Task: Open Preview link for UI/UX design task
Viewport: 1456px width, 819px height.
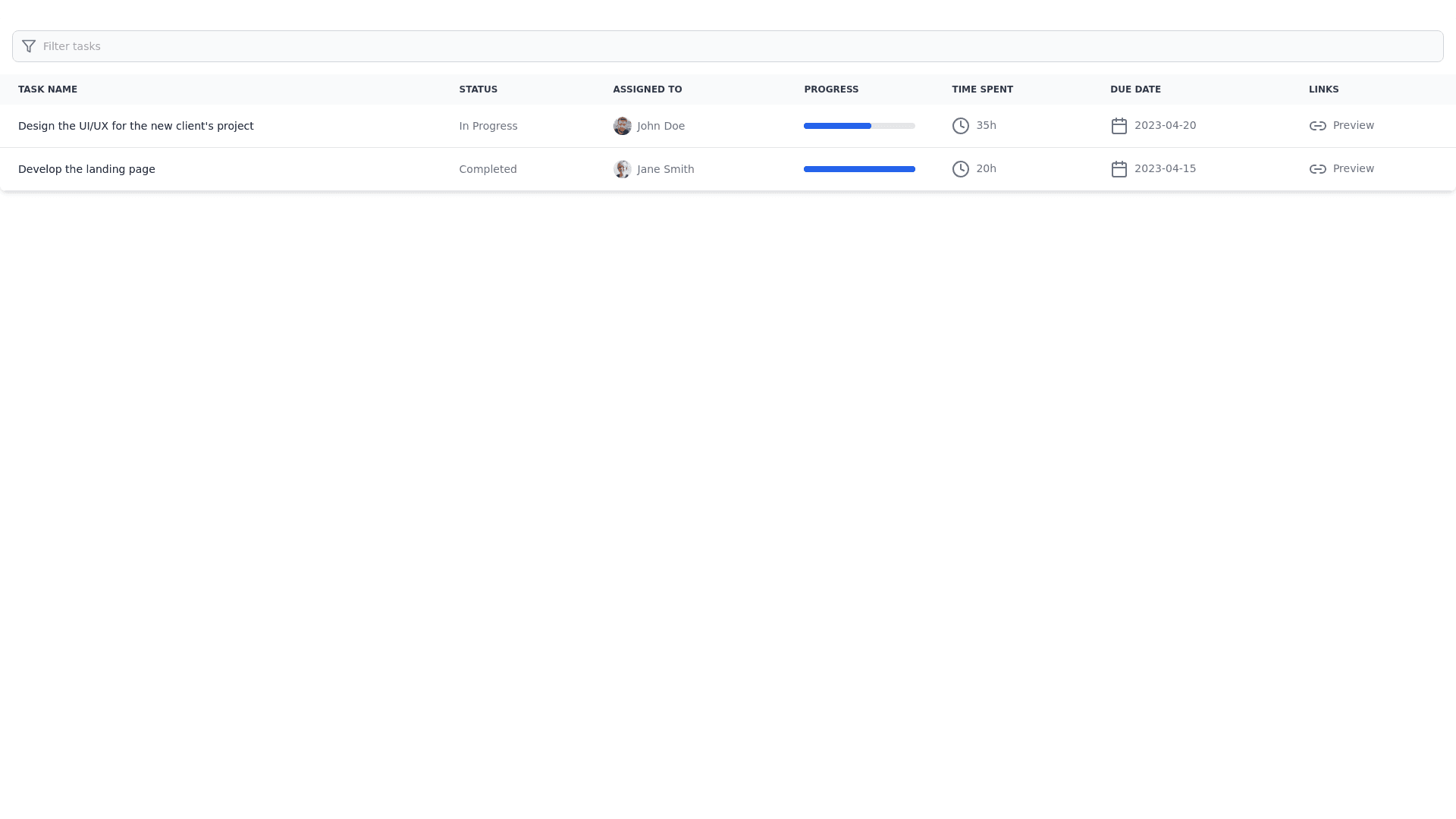Action: 1353,126
